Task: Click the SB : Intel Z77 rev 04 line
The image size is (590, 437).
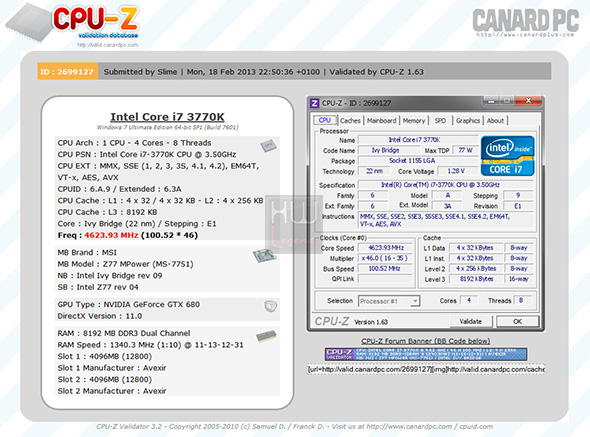Action: click(x=98, y=287)
